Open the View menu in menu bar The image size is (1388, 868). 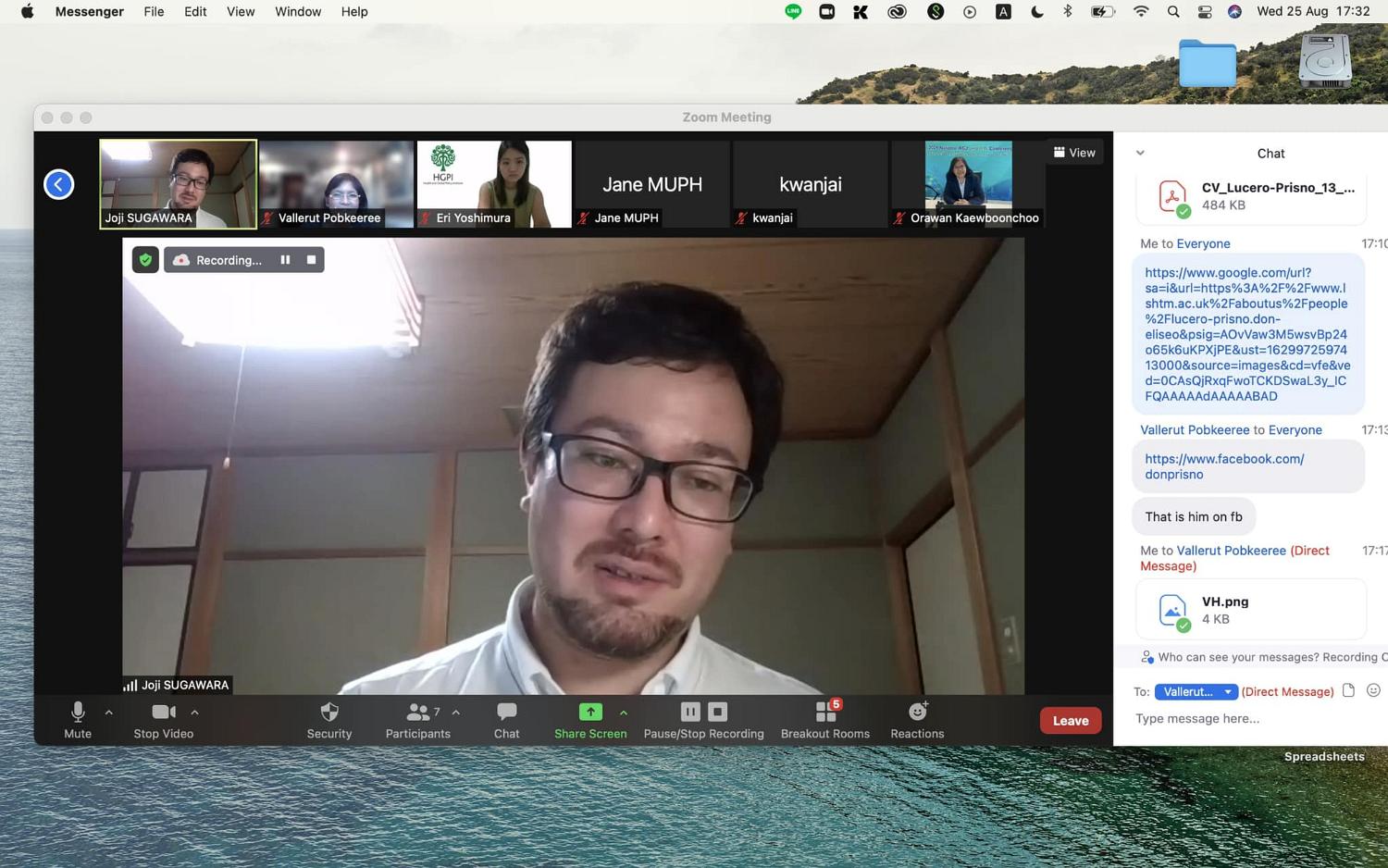pos(241,11)
